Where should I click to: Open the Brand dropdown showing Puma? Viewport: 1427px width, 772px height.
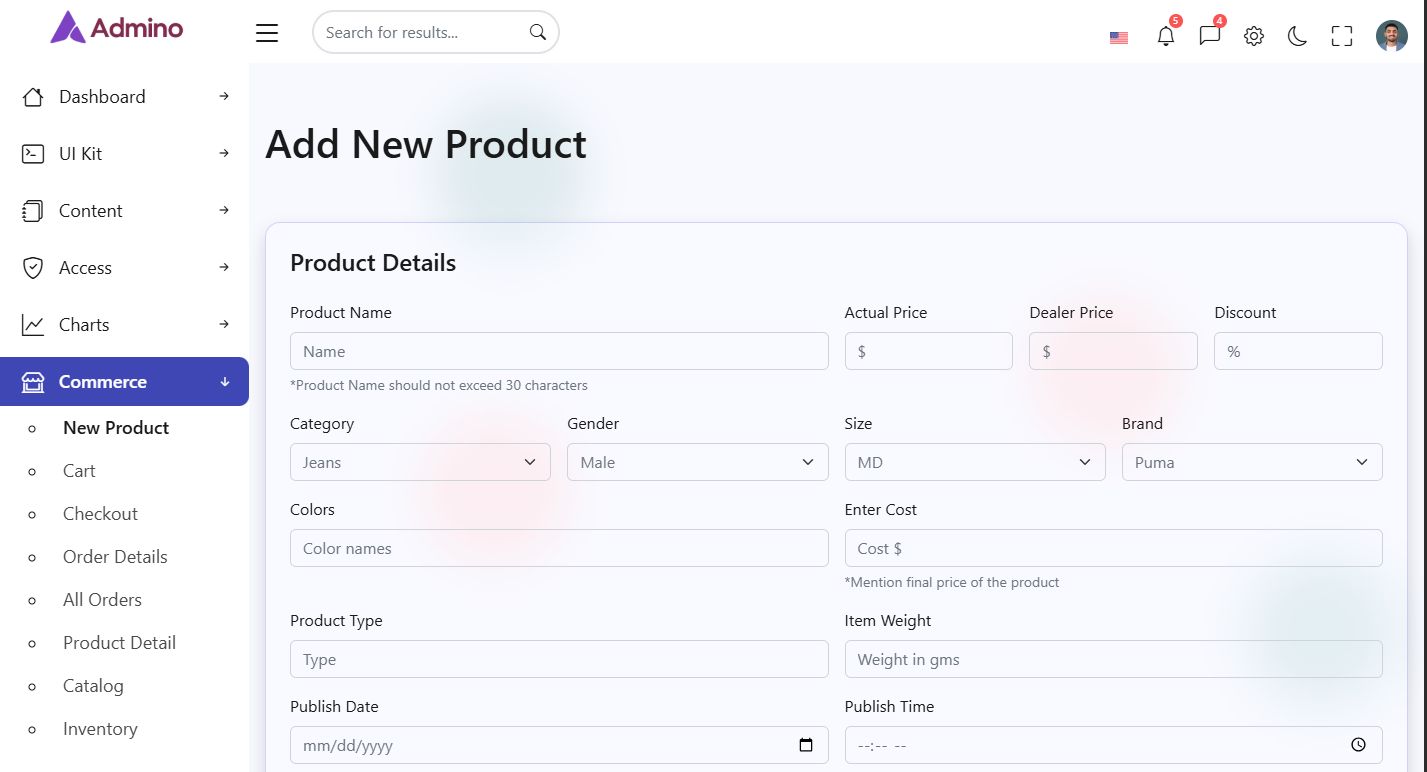click(1251, 462)
